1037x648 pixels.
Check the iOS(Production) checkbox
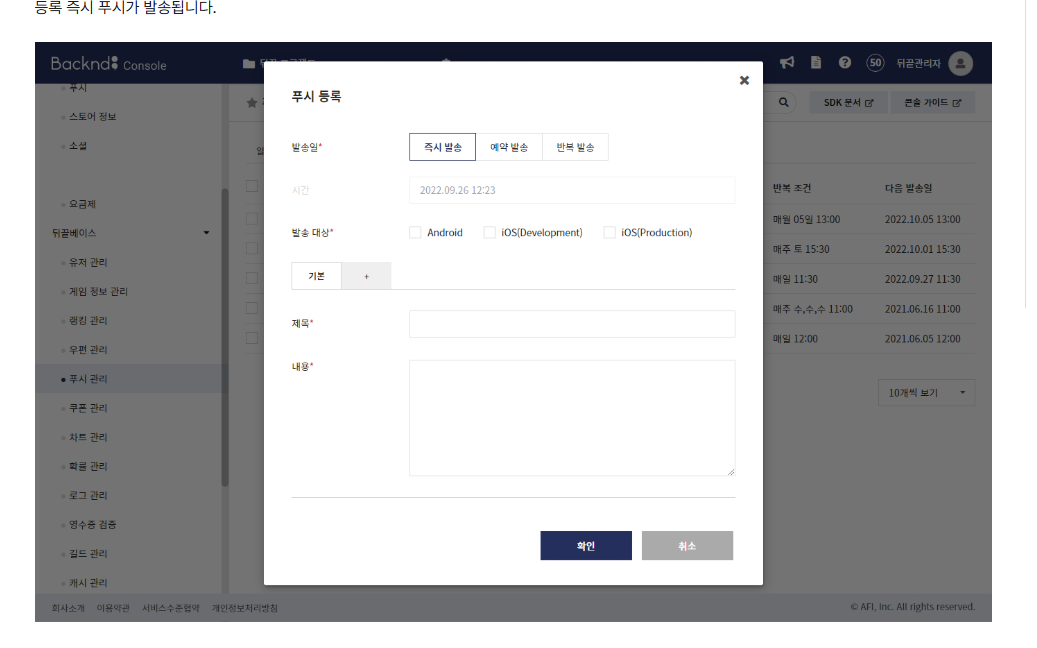coord(609,232)
